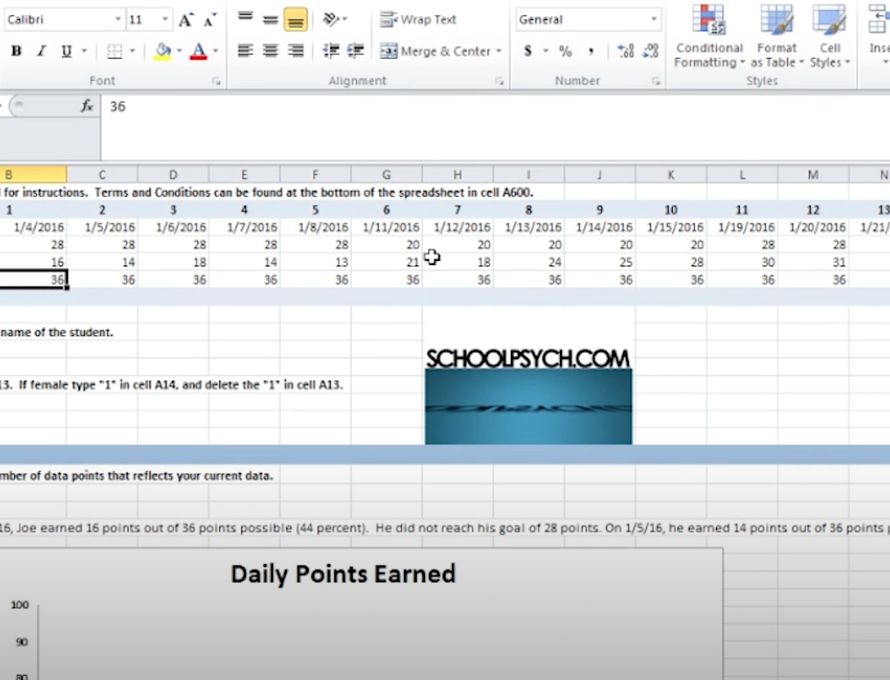
Task: Select column M header
Action: pyautogui.click(x=813, y=174)
